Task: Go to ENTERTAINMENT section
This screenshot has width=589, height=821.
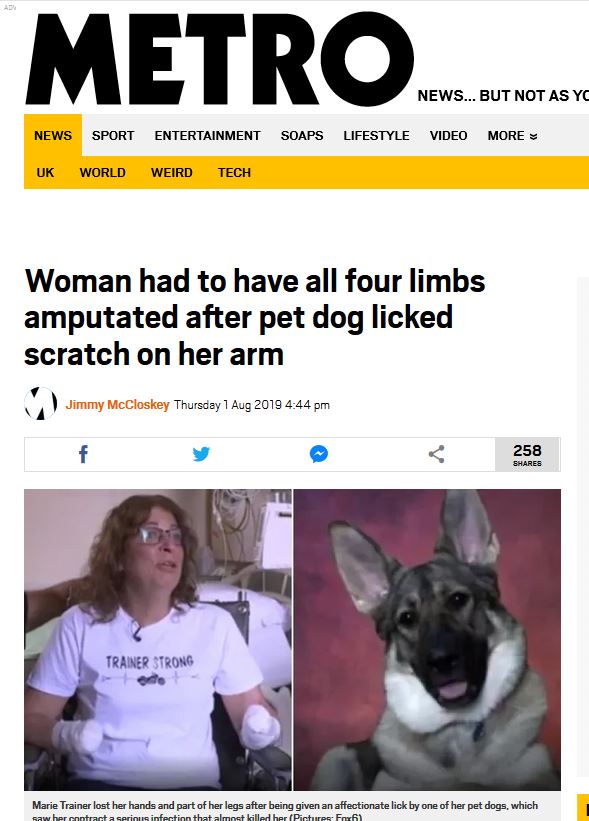Action: point(207,136)
